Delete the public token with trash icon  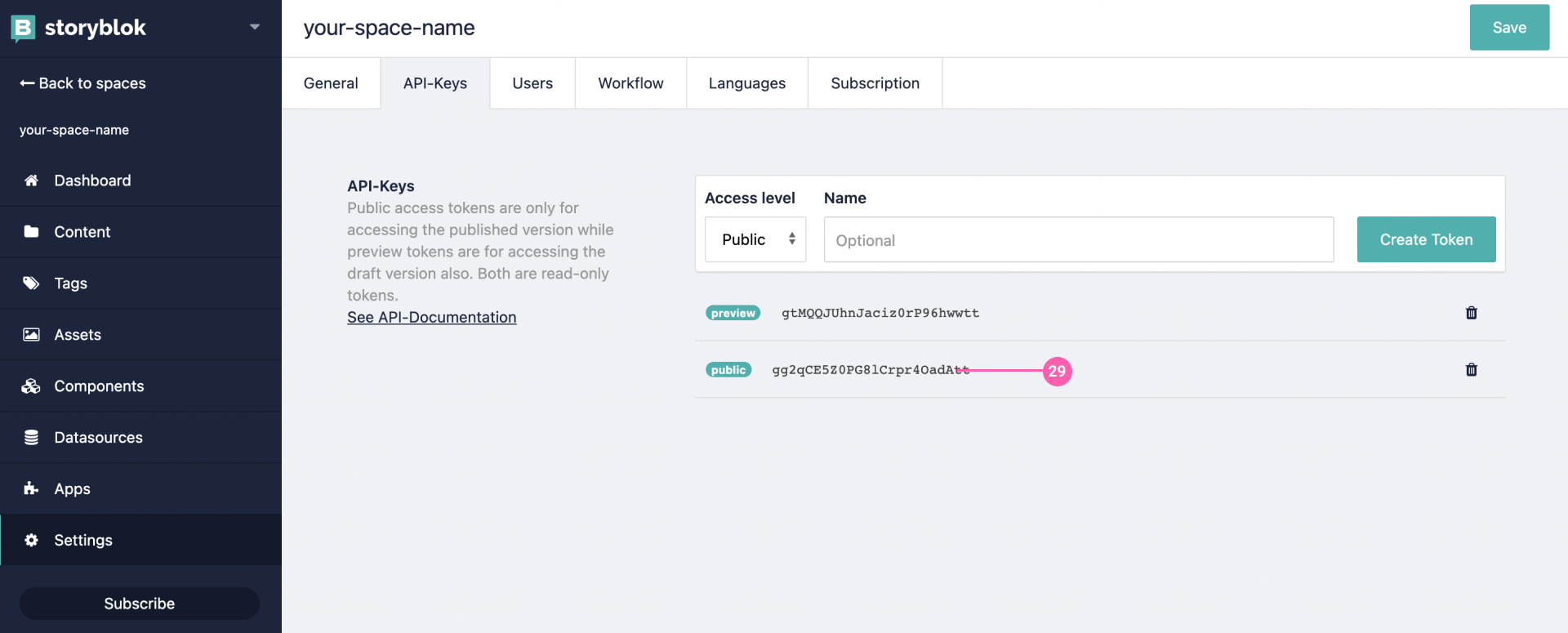coord(1472,370)
